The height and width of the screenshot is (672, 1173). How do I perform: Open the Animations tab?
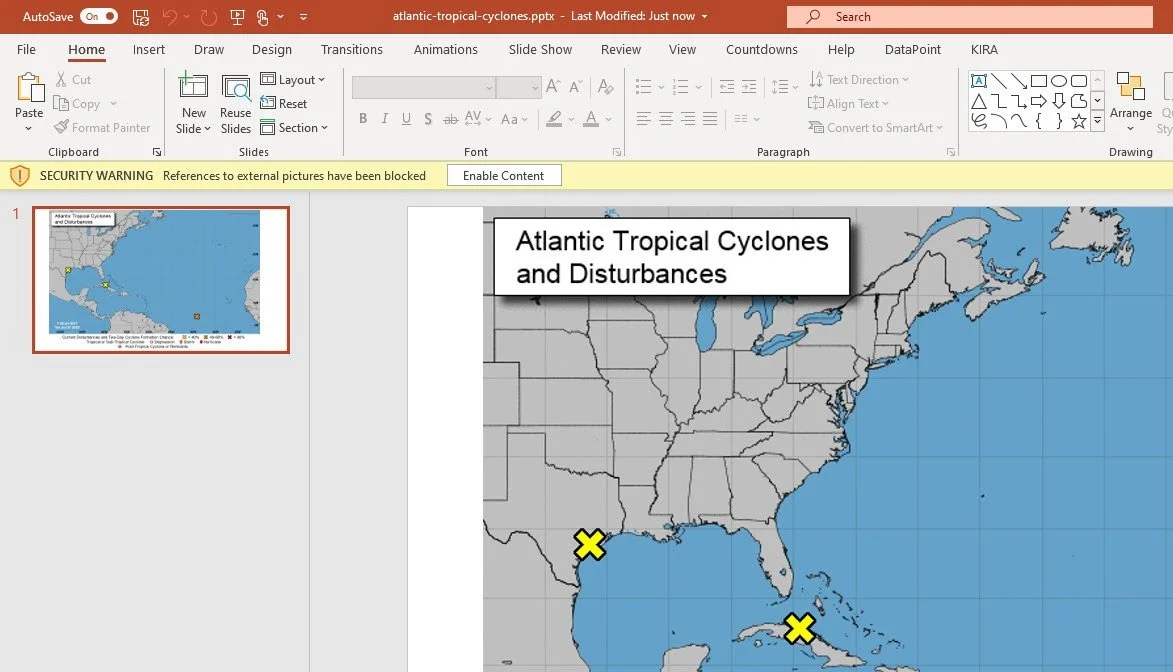tap(446, 49)
